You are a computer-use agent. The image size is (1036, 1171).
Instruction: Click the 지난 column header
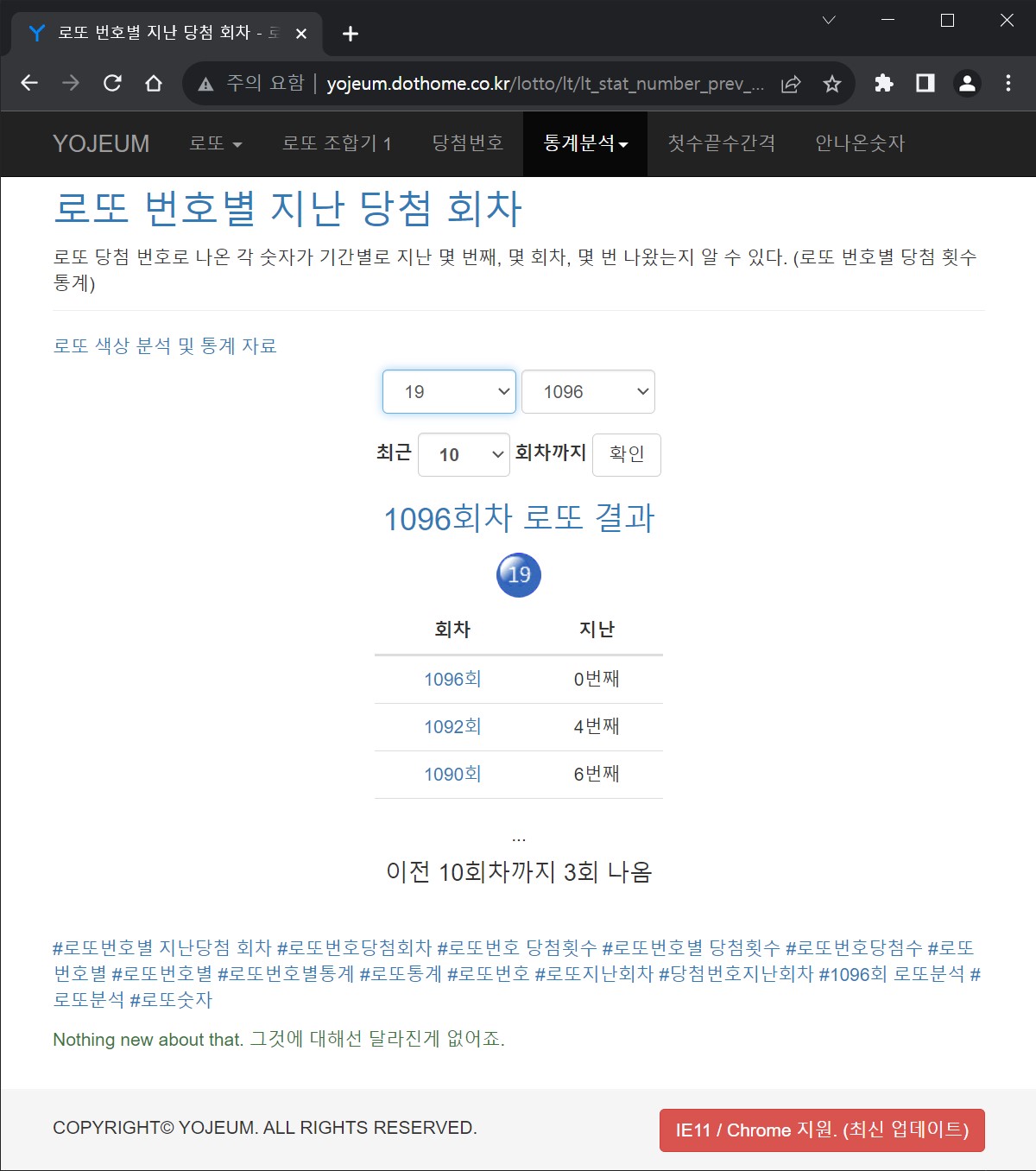click(597, 630)
